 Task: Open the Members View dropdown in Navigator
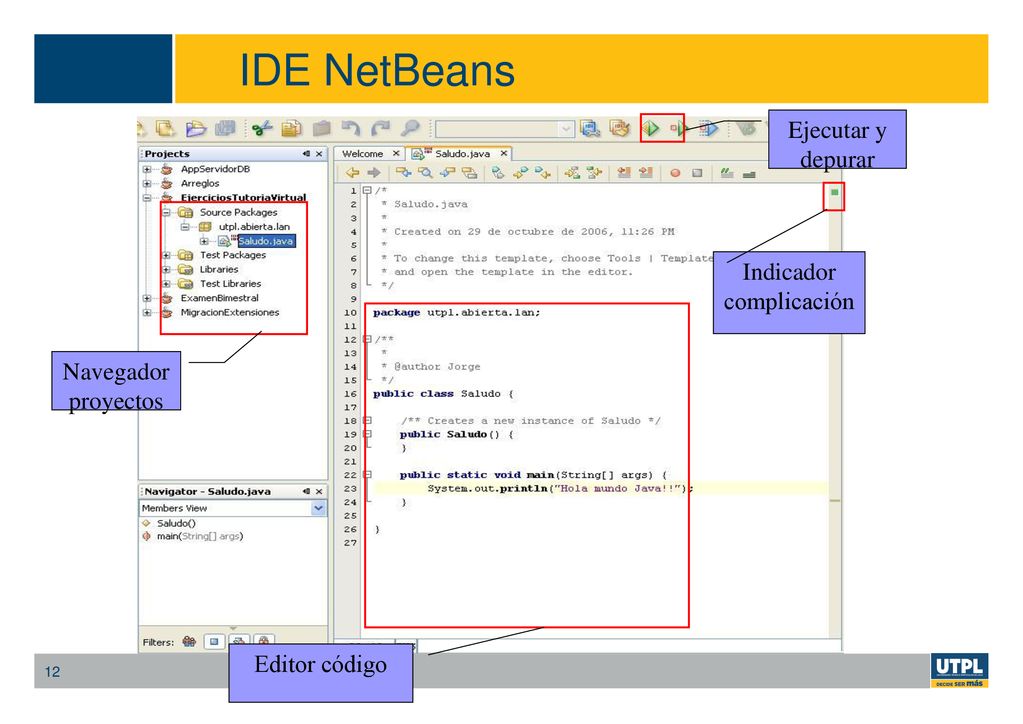318,508
